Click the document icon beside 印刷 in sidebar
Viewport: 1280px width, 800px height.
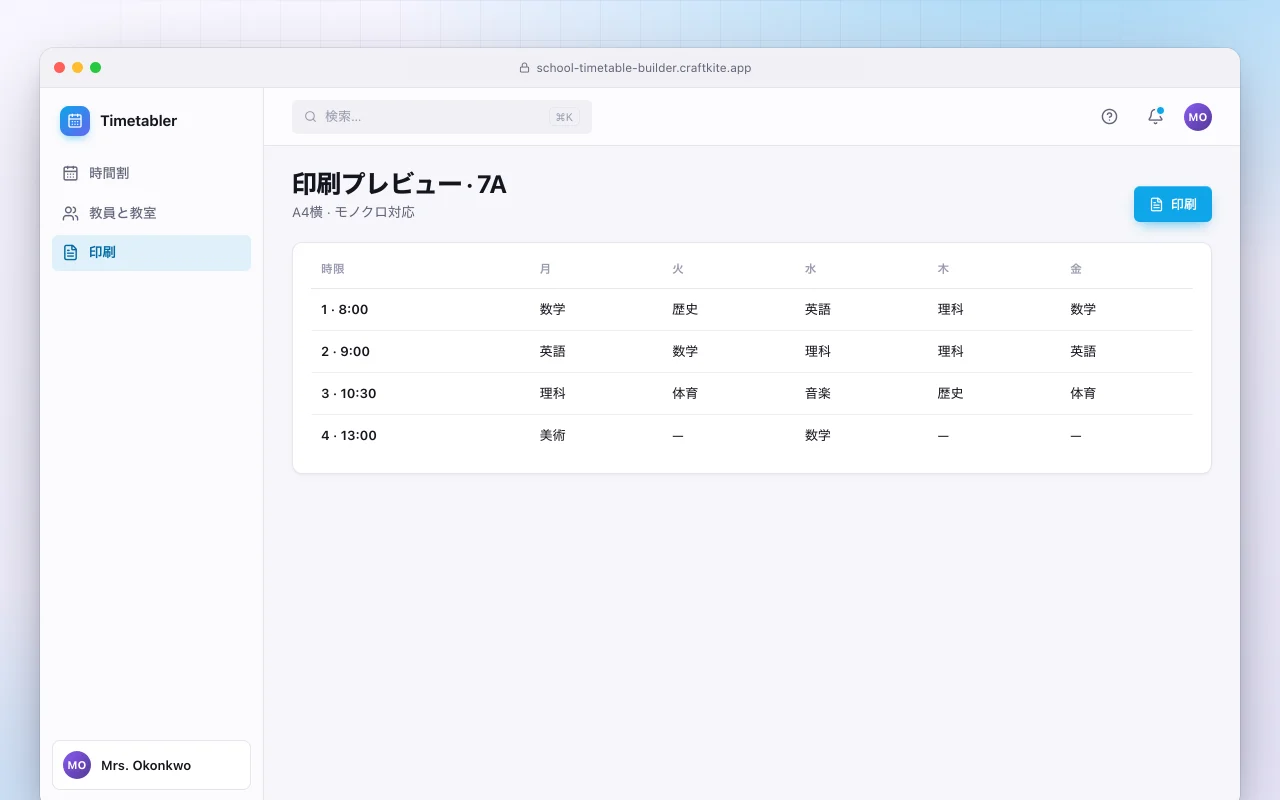click(70, 253)
